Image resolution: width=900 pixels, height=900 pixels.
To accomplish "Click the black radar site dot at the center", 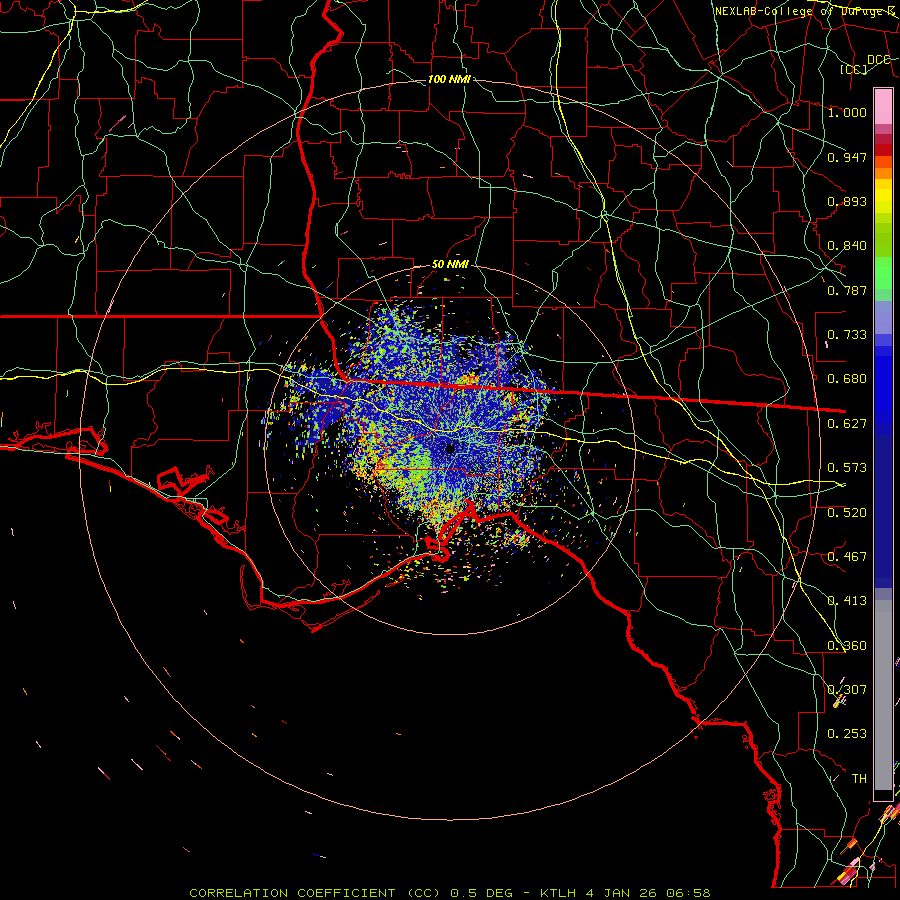I will click(x=450, y=448).
